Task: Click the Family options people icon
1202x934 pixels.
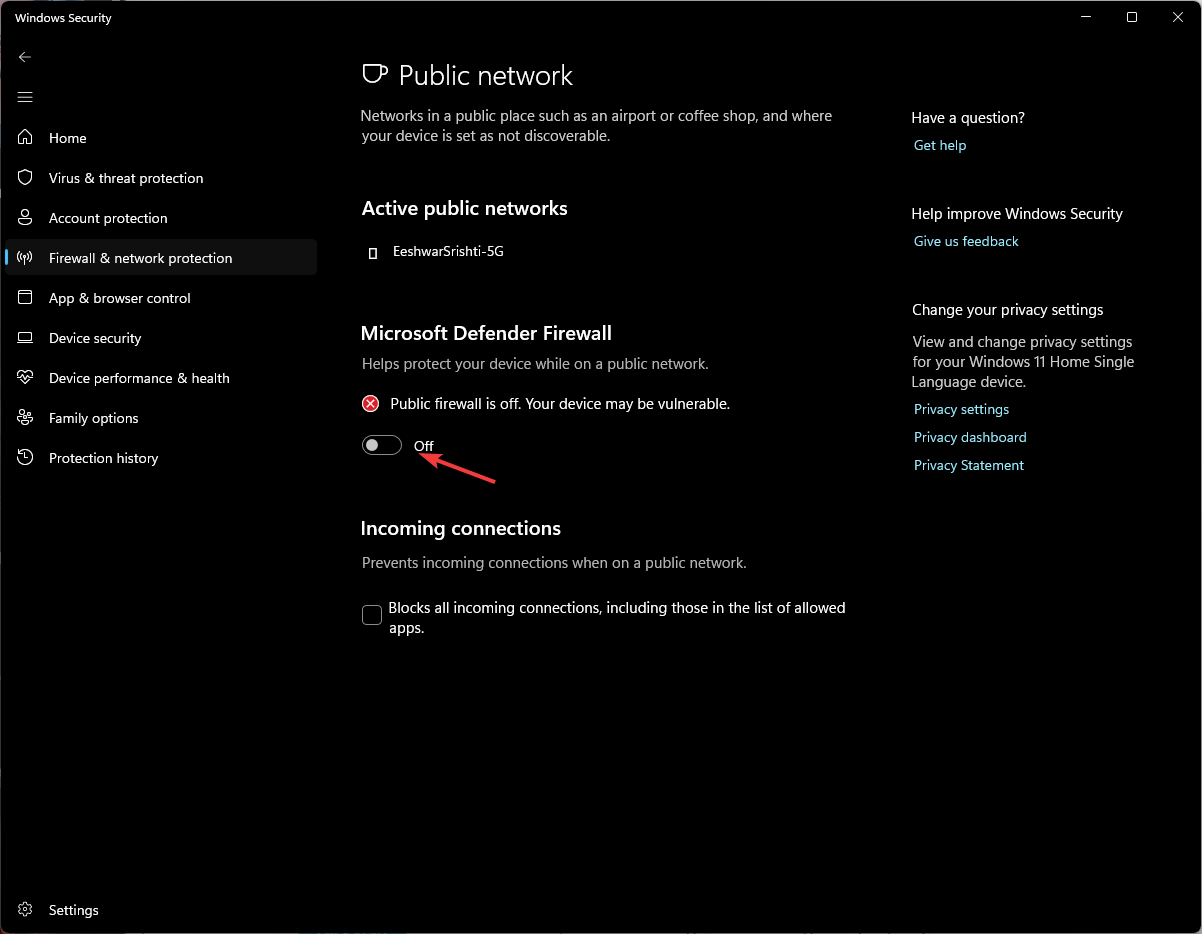Action: (x=26, y=418)
